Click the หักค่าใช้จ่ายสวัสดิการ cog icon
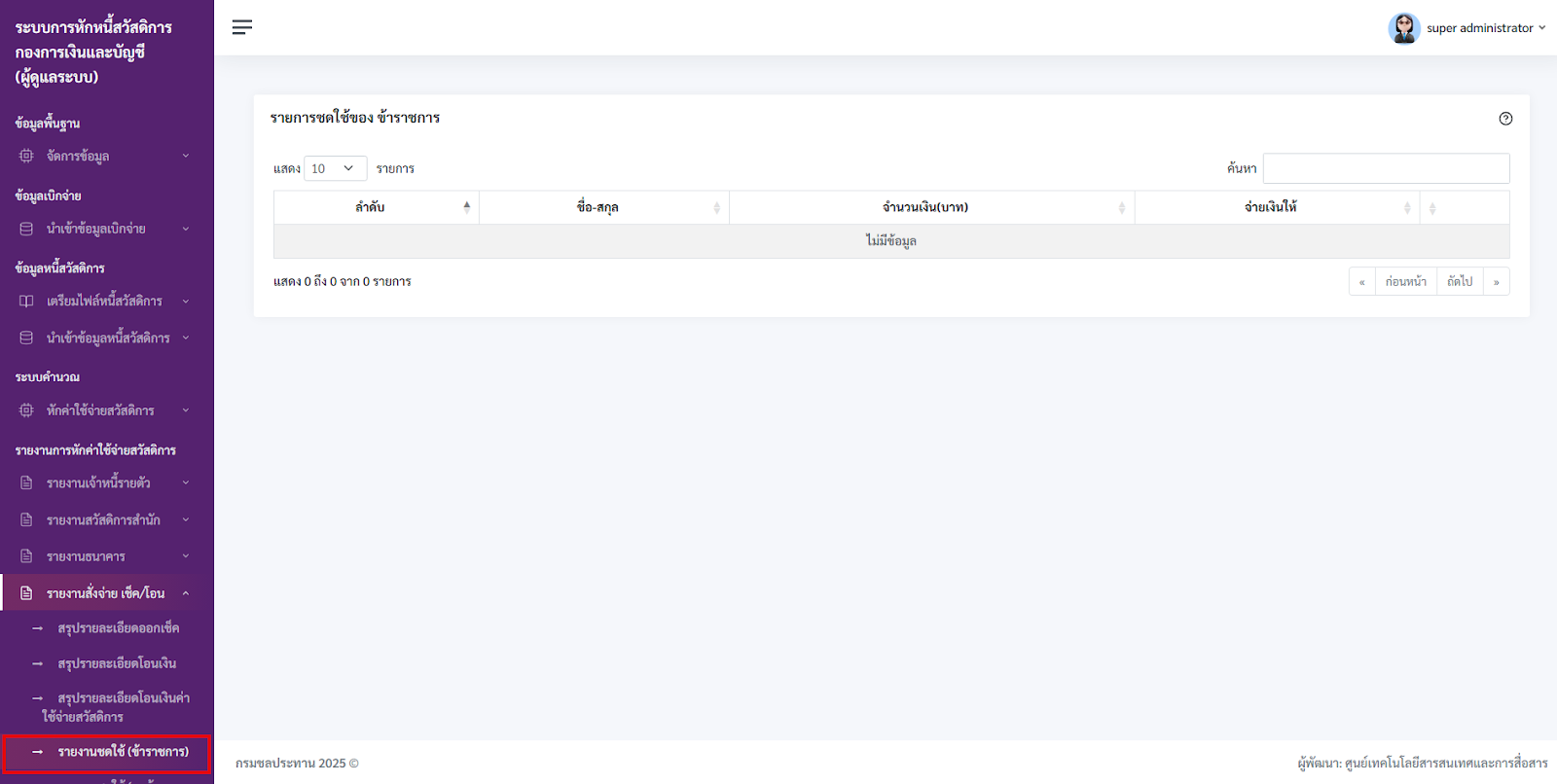This screenshot has width=1557, height=784. point(26,410)
